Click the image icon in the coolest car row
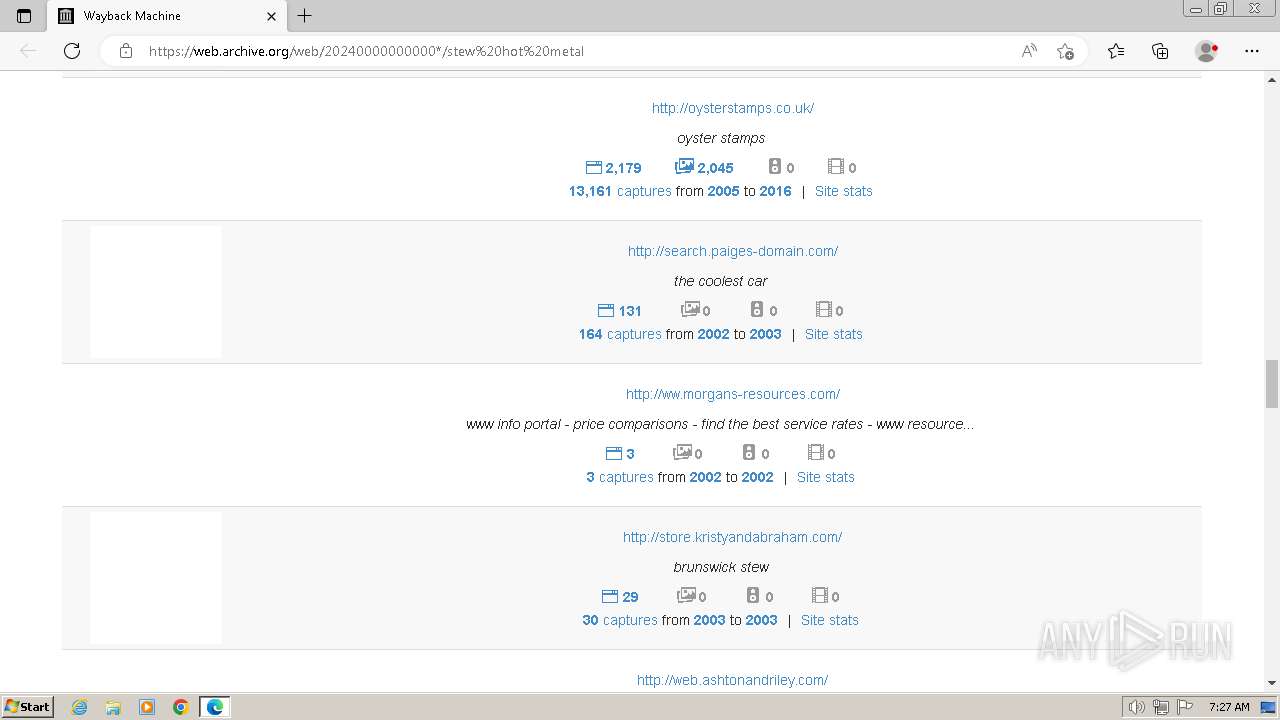Viewport: 1280px width, 720px height. 690,310
